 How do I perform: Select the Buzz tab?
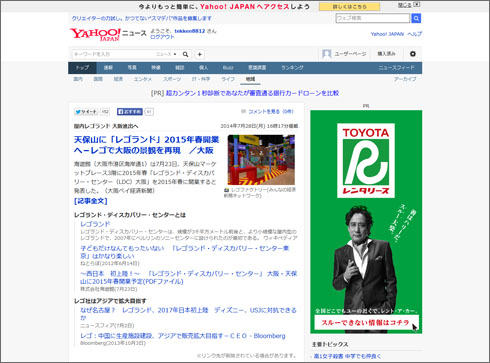(228, 68)
